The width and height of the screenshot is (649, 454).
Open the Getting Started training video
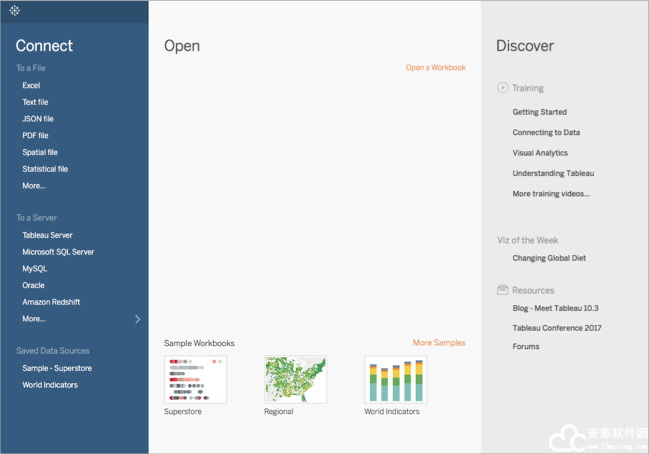pos(539,112)
